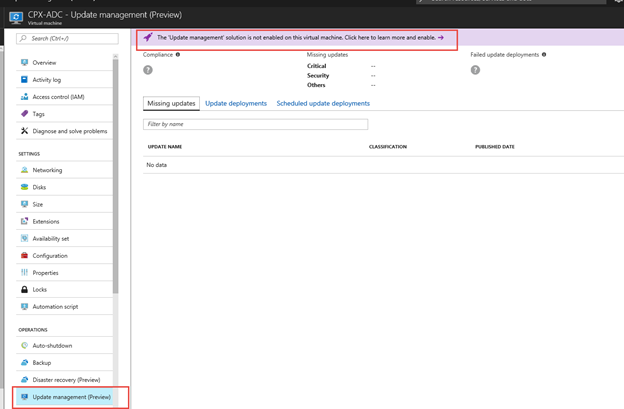Open Networking settings

(66, 170)
